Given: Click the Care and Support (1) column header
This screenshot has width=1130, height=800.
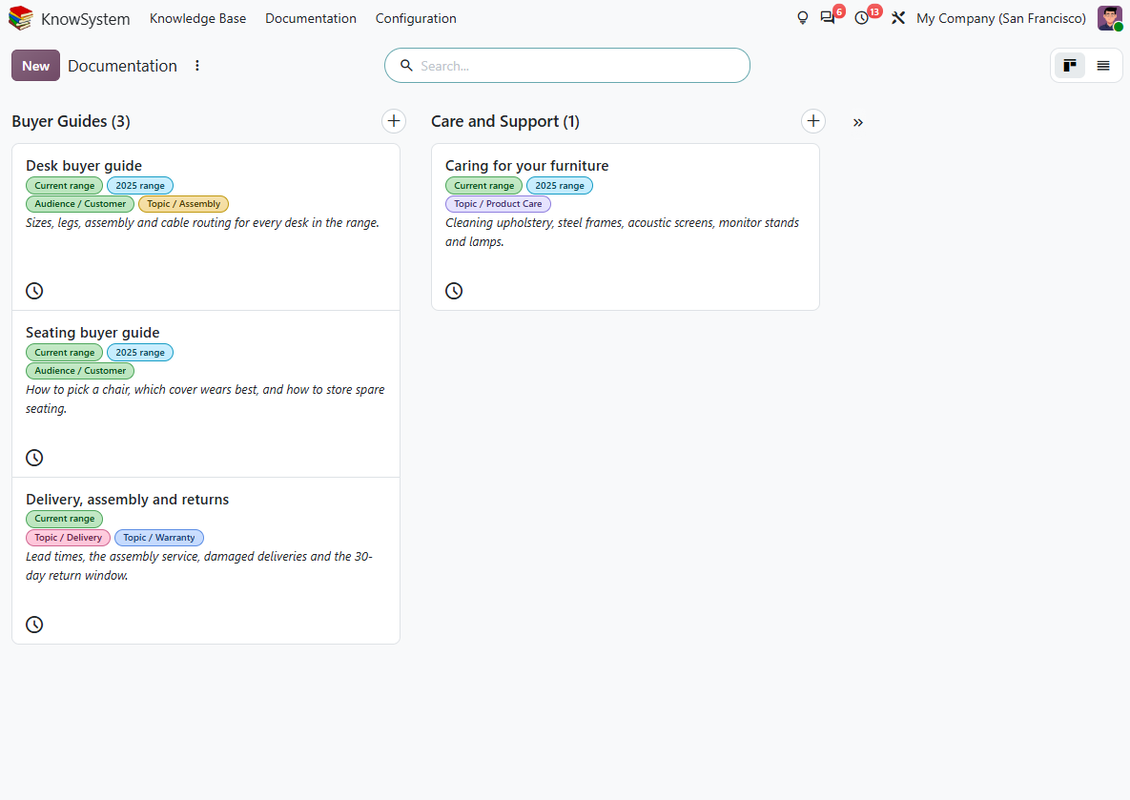Looking at the screenshot, I should coord(504,121).
